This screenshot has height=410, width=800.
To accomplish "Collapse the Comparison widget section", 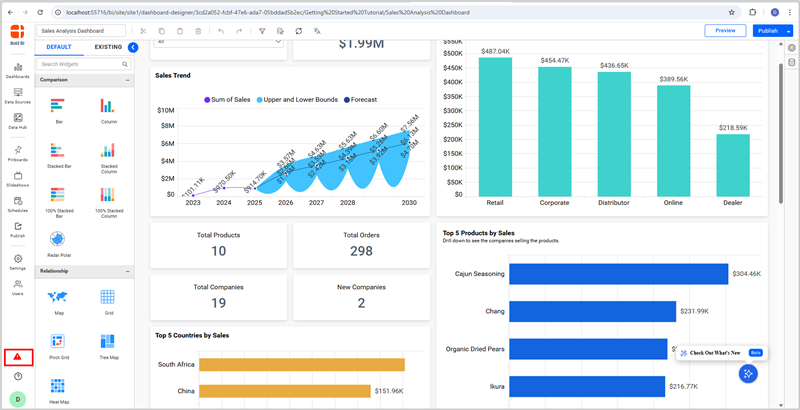I will (x=127, y=79).
